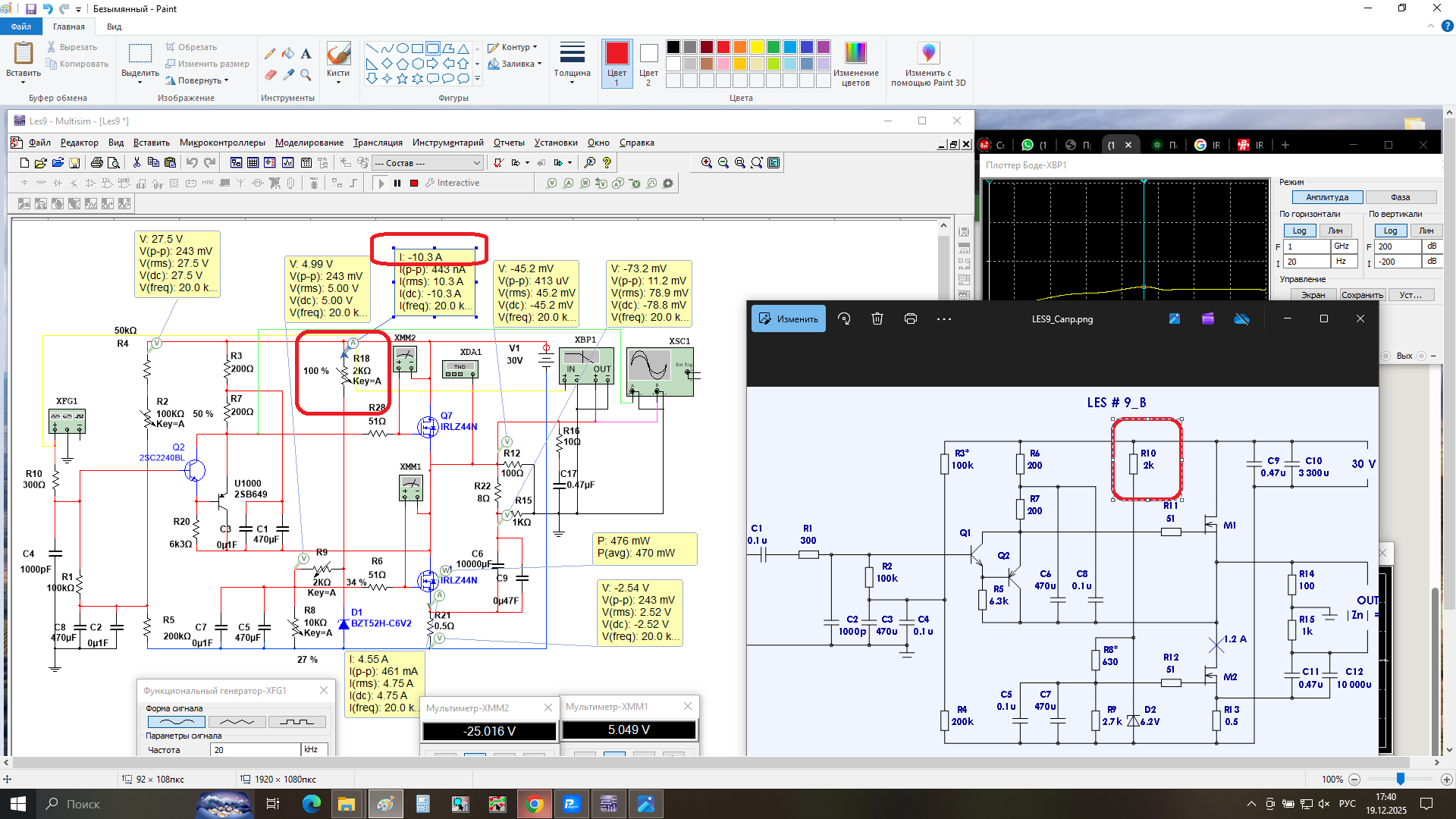Click Сохранить button in Bode plotter
Viewport: 1456px width, 819px height.
click(1362, 295)
